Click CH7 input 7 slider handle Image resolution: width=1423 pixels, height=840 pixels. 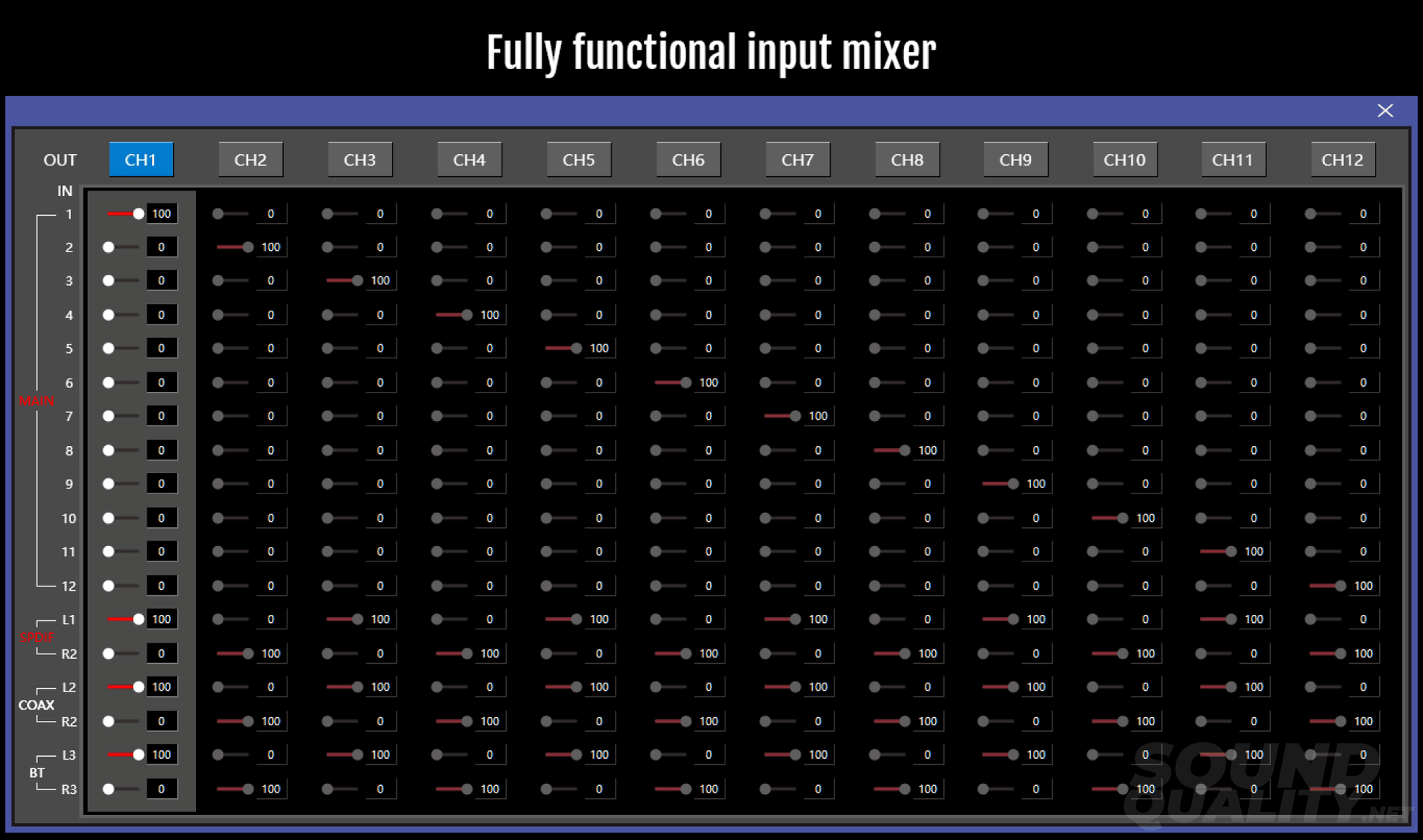point(795,416)
